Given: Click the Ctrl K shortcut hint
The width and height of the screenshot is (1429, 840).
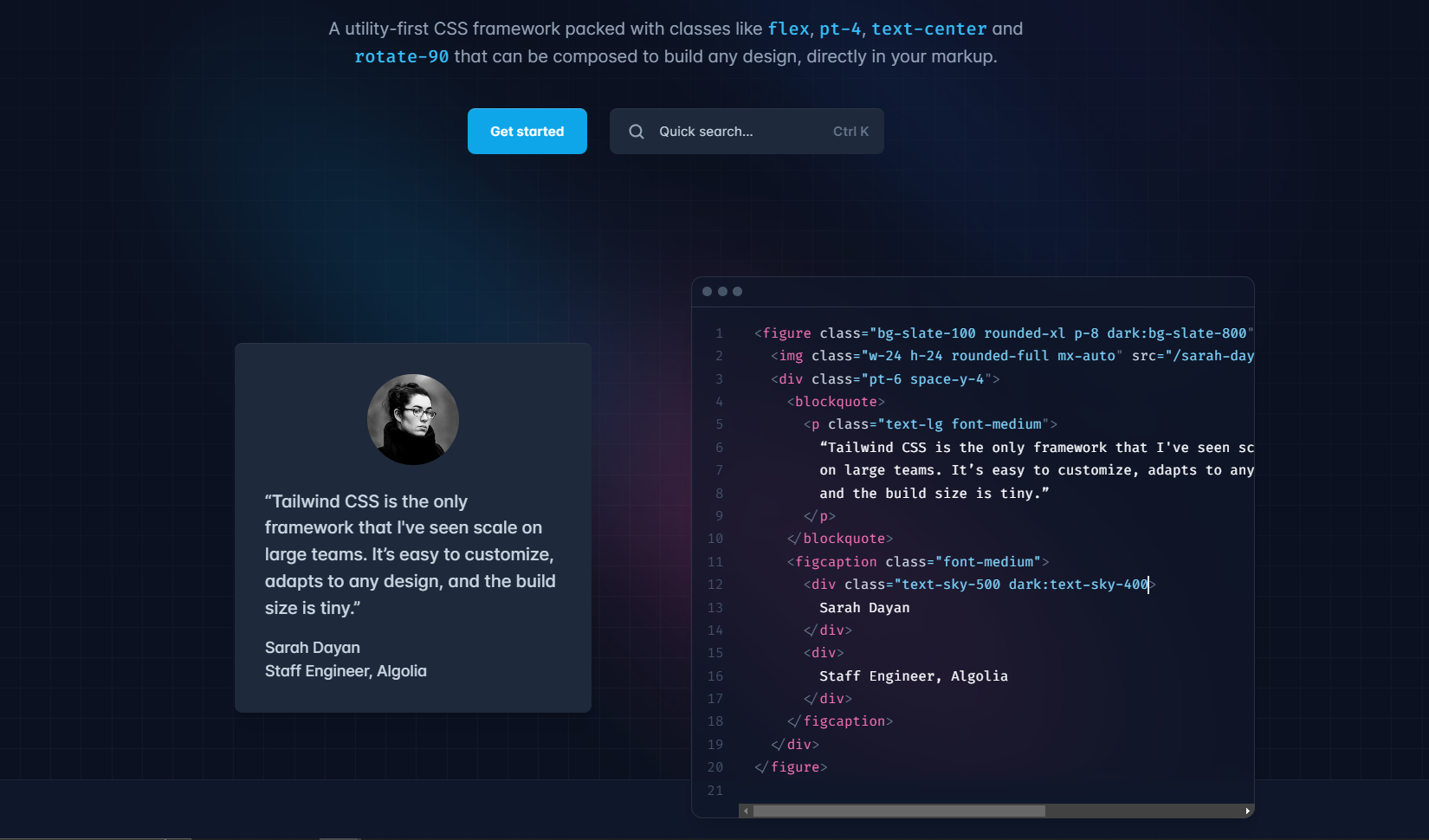Looking at the screenshot, I should 850,132.
